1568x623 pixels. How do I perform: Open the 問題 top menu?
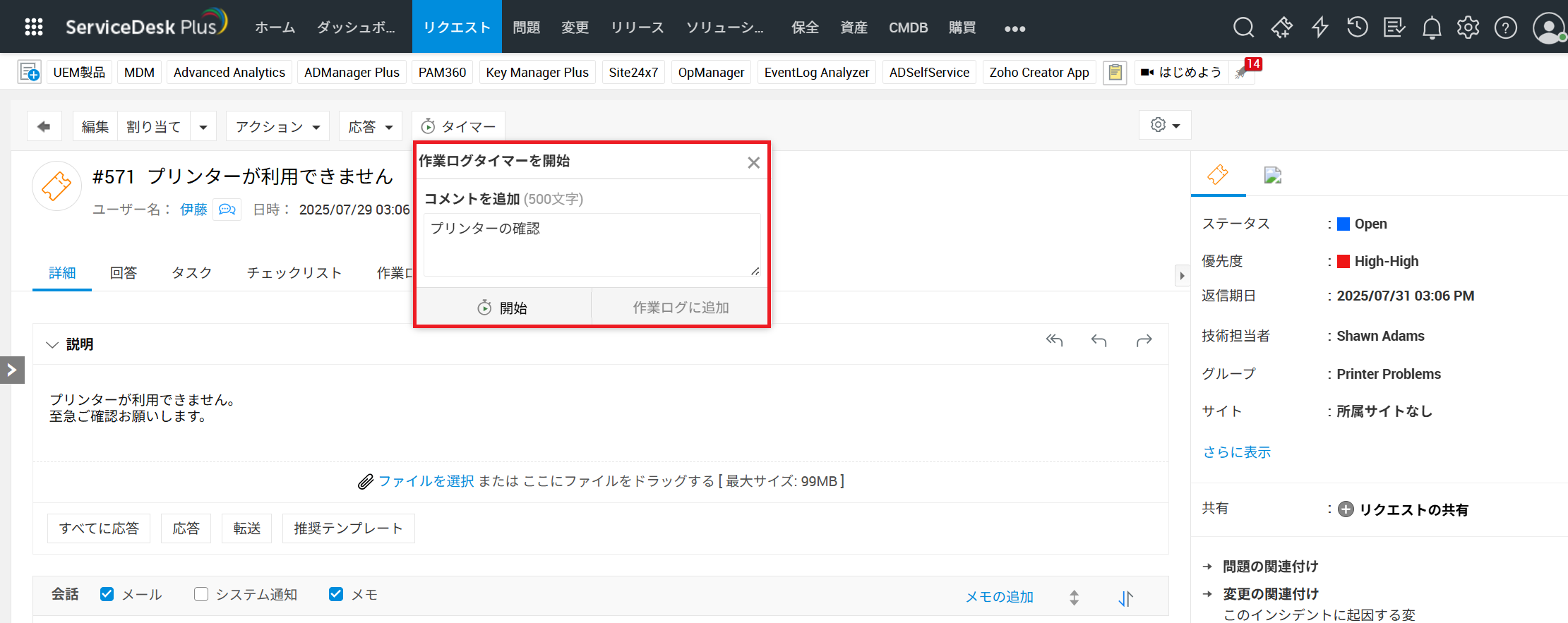tap(526, 28)
